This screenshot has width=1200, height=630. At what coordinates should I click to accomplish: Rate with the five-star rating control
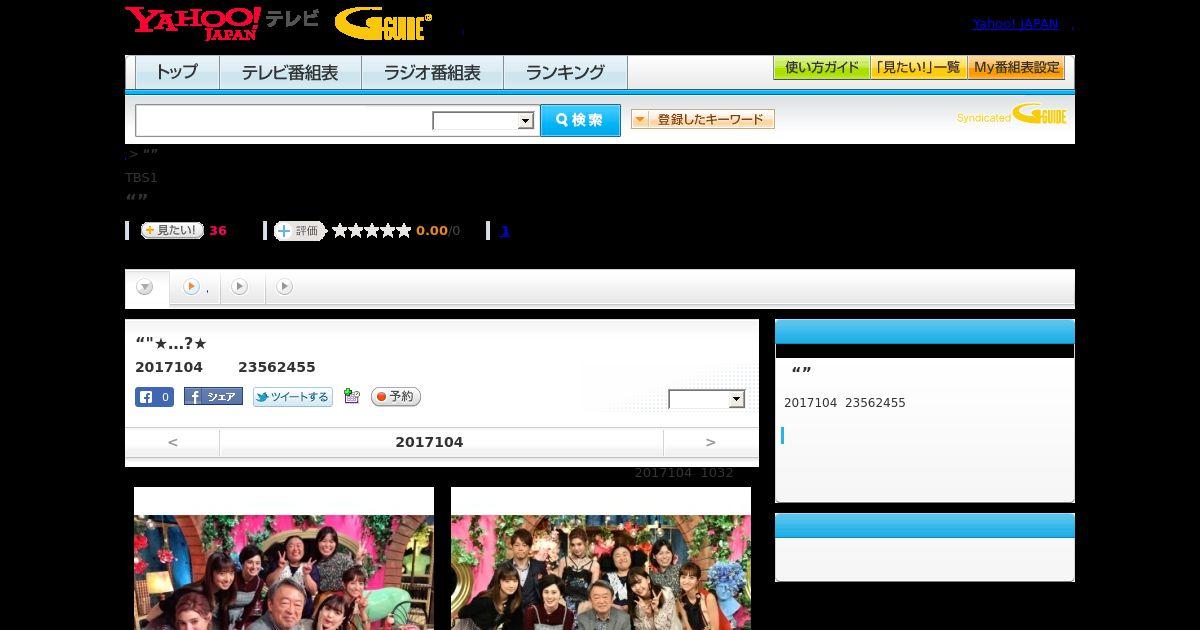372,231
